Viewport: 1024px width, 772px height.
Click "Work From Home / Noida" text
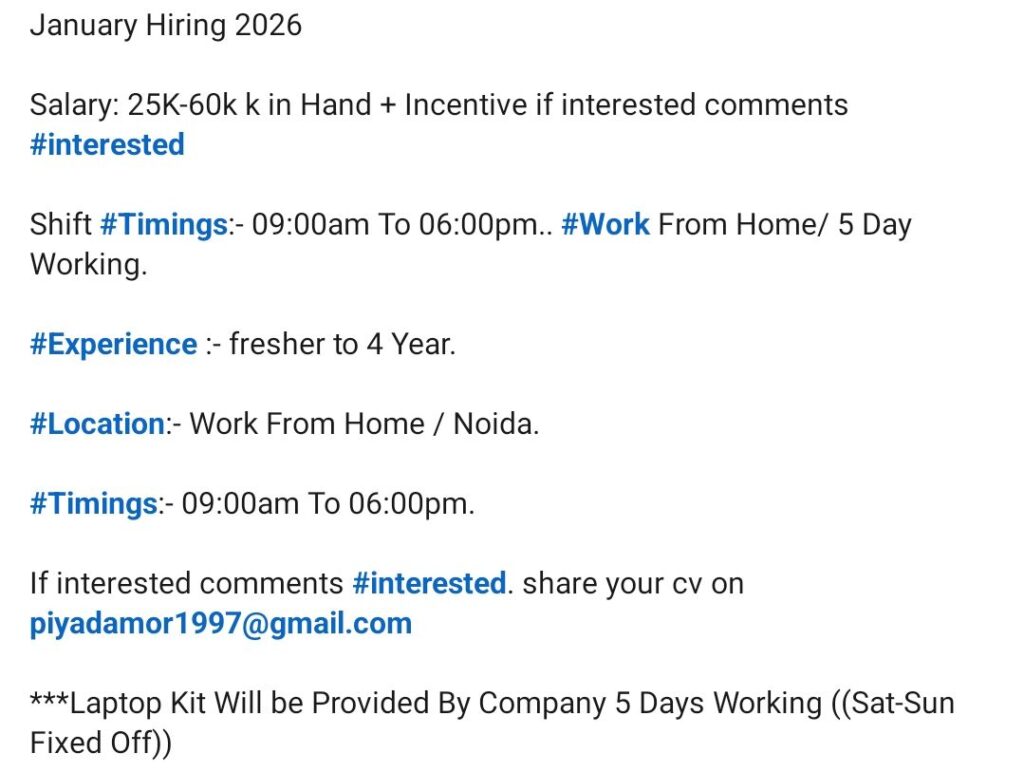point(364,423)
